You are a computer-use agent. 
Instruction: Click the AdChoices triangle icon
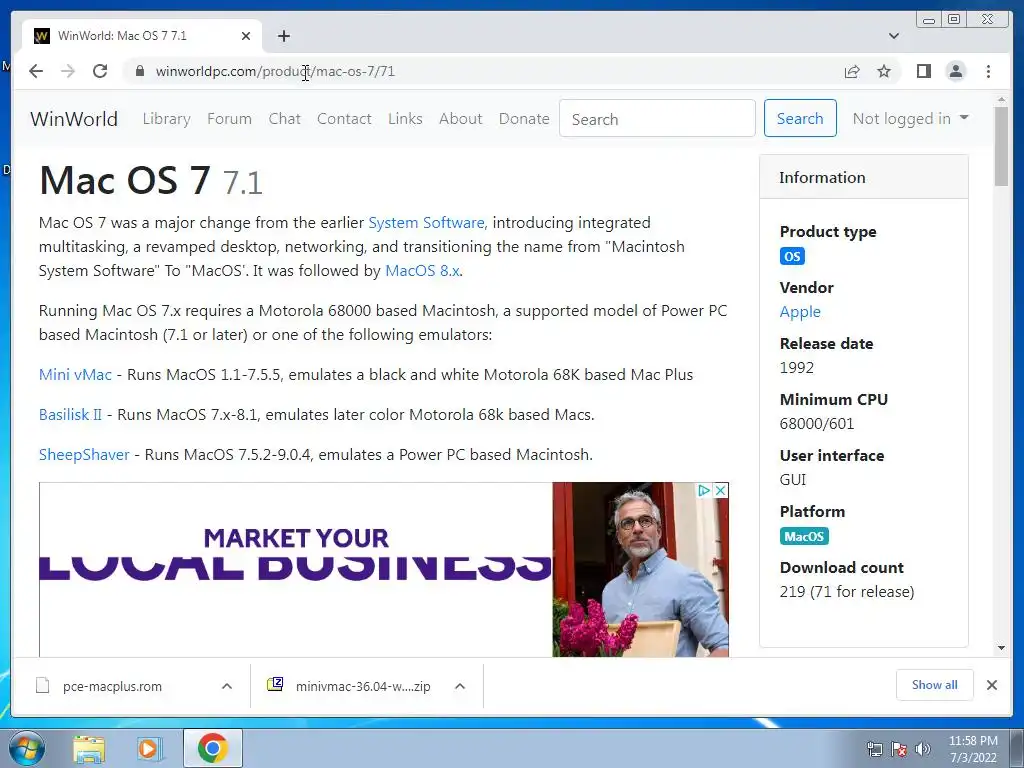tap(703, 490)
